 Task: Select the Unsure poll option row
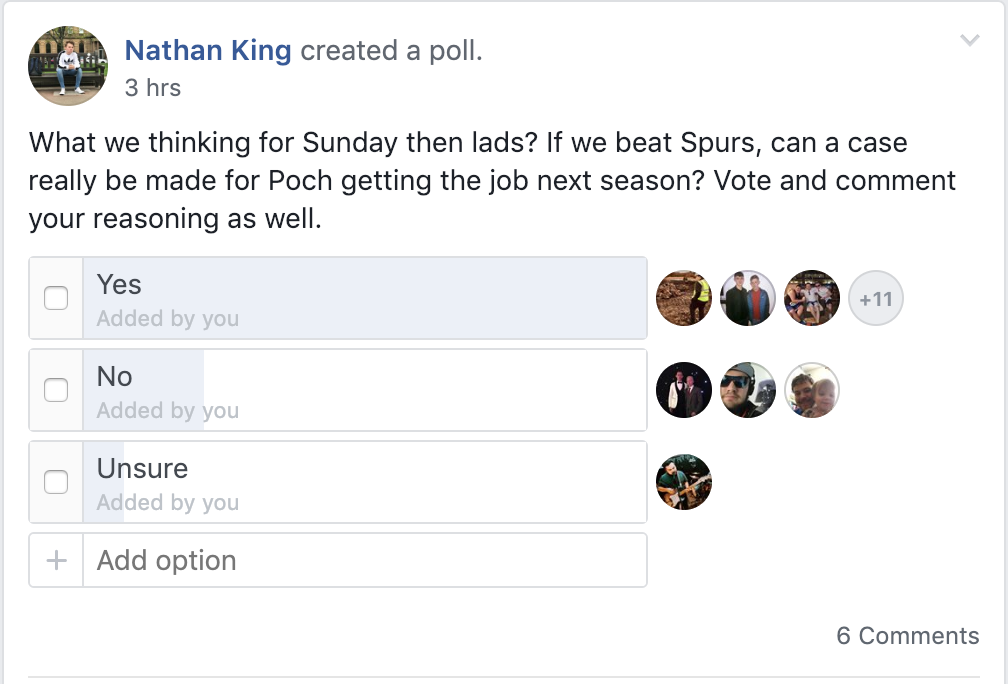tap(365, 482)
